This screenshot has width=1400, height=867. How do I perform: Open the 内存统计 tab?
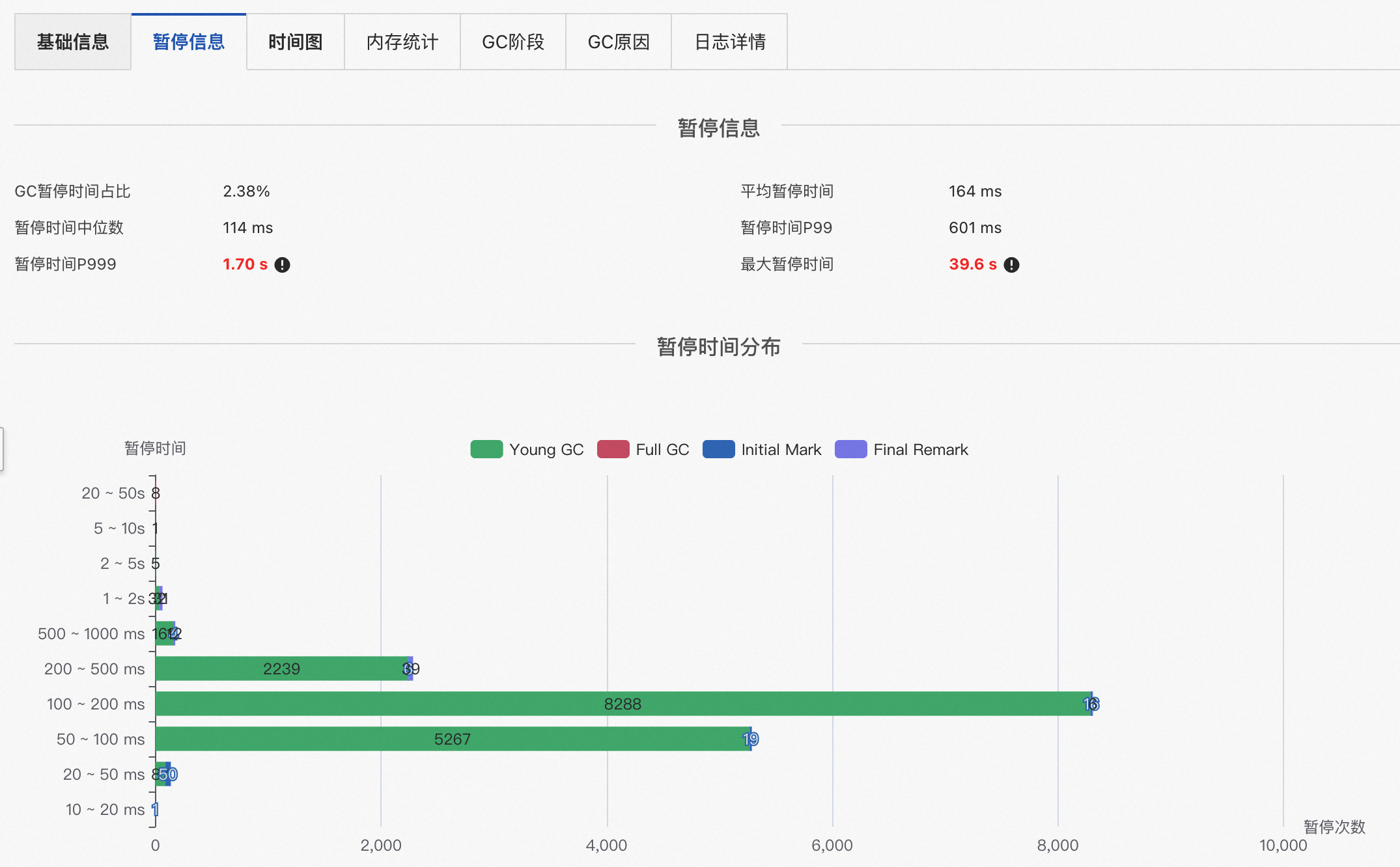click(402, 42)
